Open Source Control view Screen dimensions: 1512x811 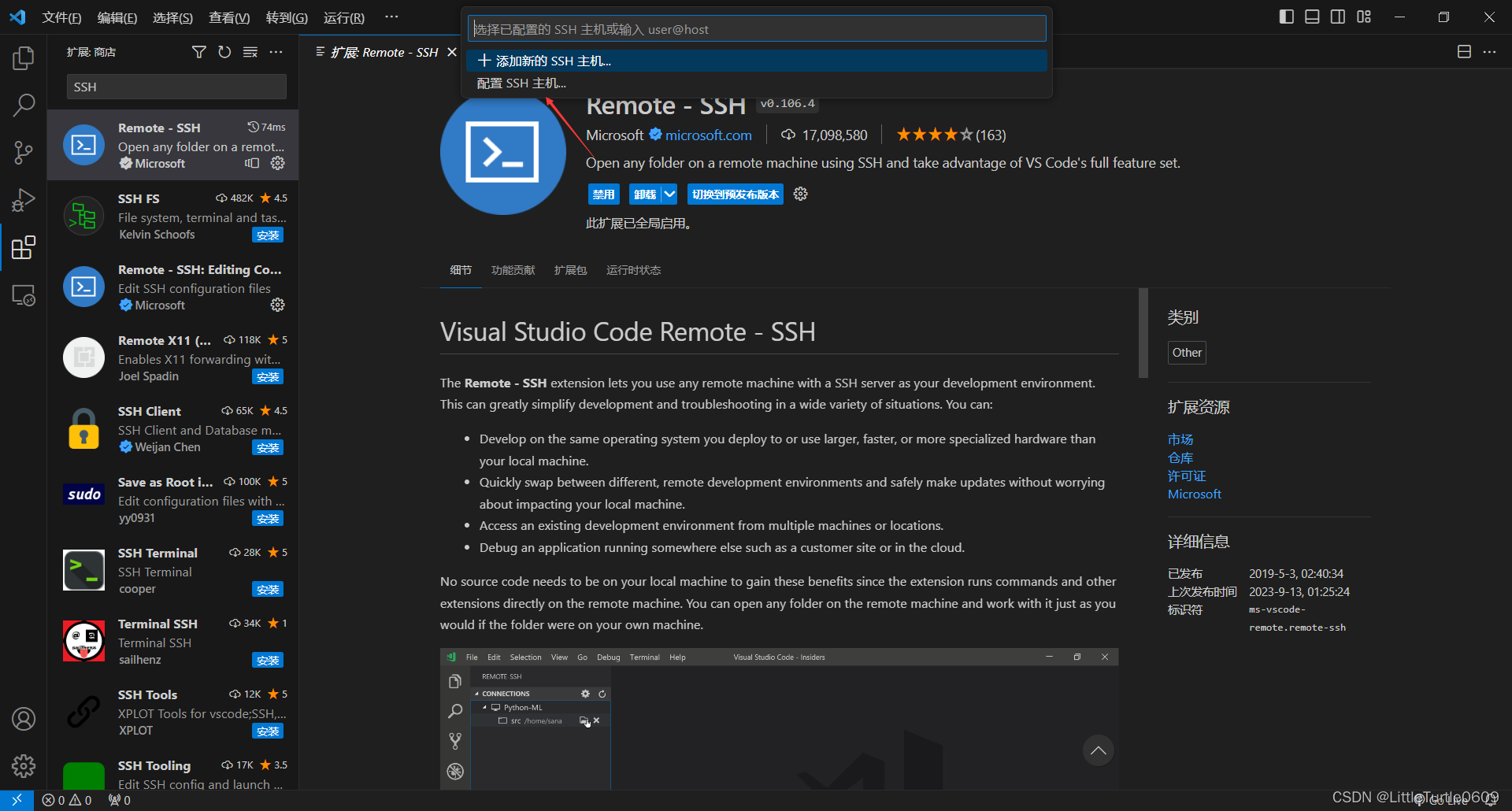[24, 153]
